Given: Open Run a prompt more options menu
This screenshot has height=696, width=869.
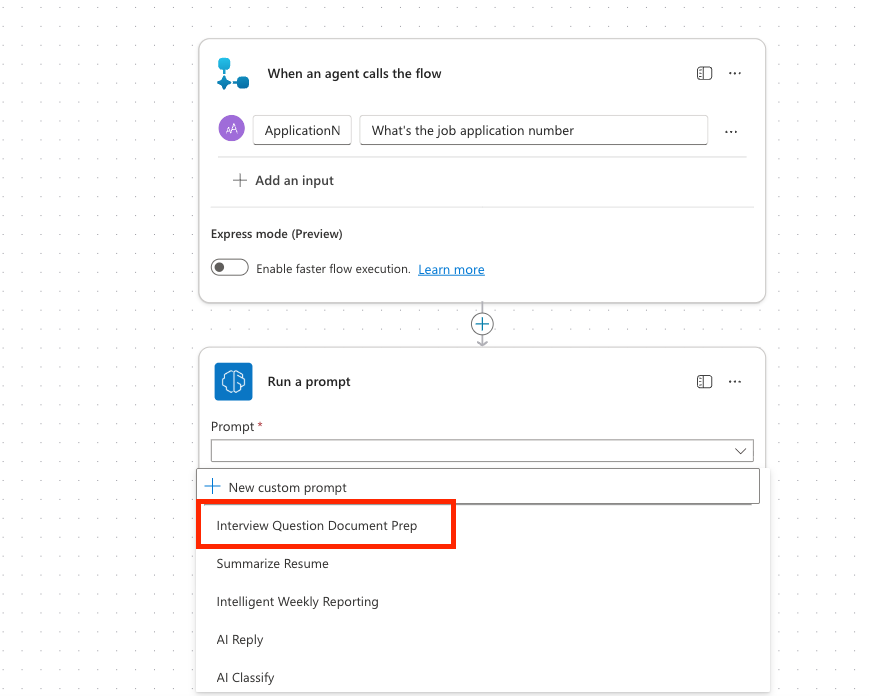Looking at the screenshot, I should [735, 382].
